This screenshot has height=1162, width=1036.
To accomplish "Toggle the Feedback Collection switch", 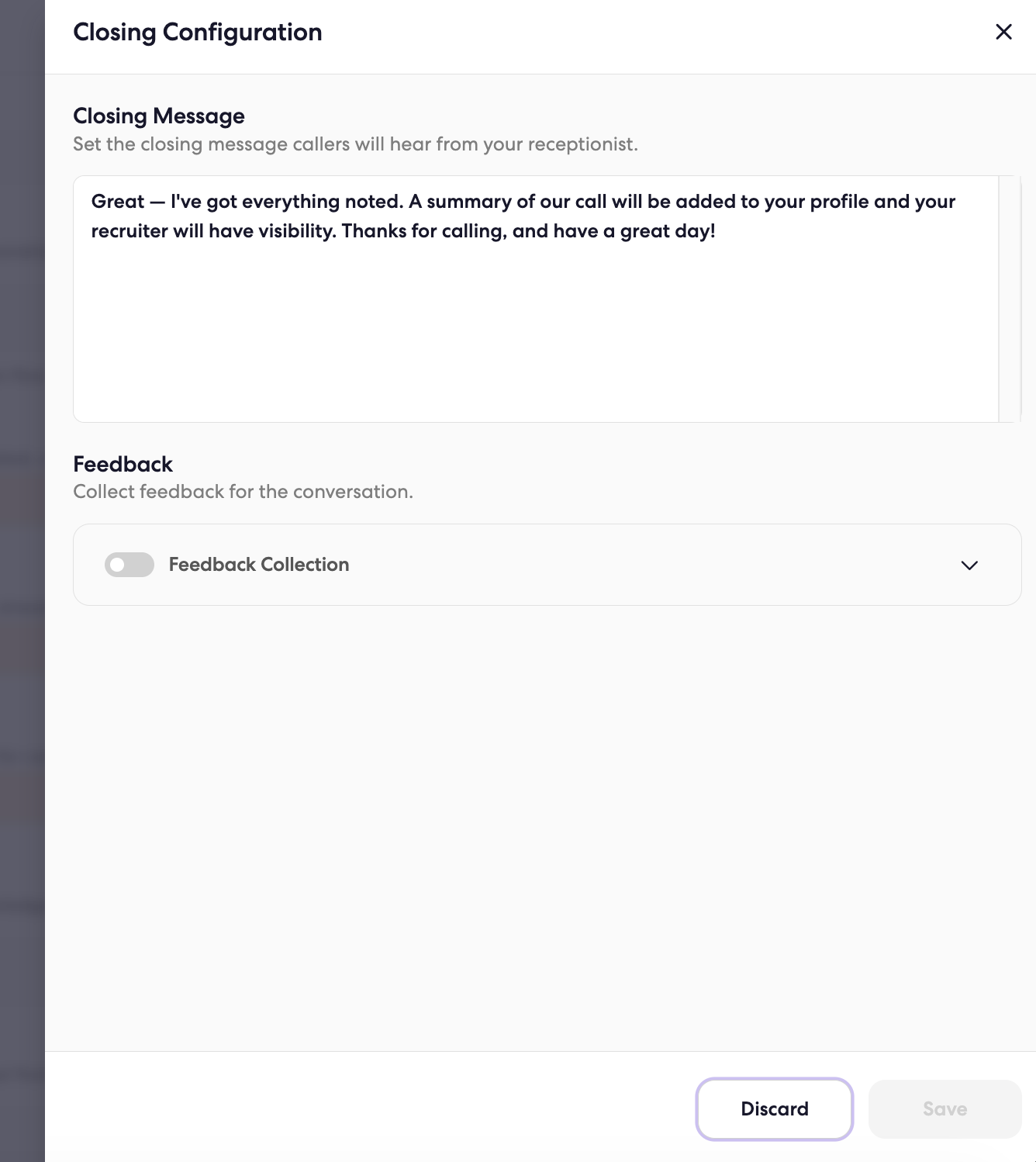I will click(129, 565).
